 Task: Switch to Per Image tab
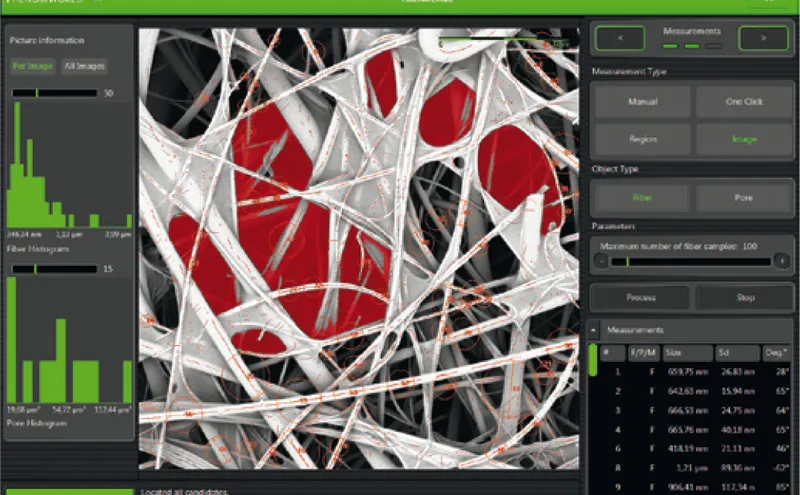[x=33, y=67]
